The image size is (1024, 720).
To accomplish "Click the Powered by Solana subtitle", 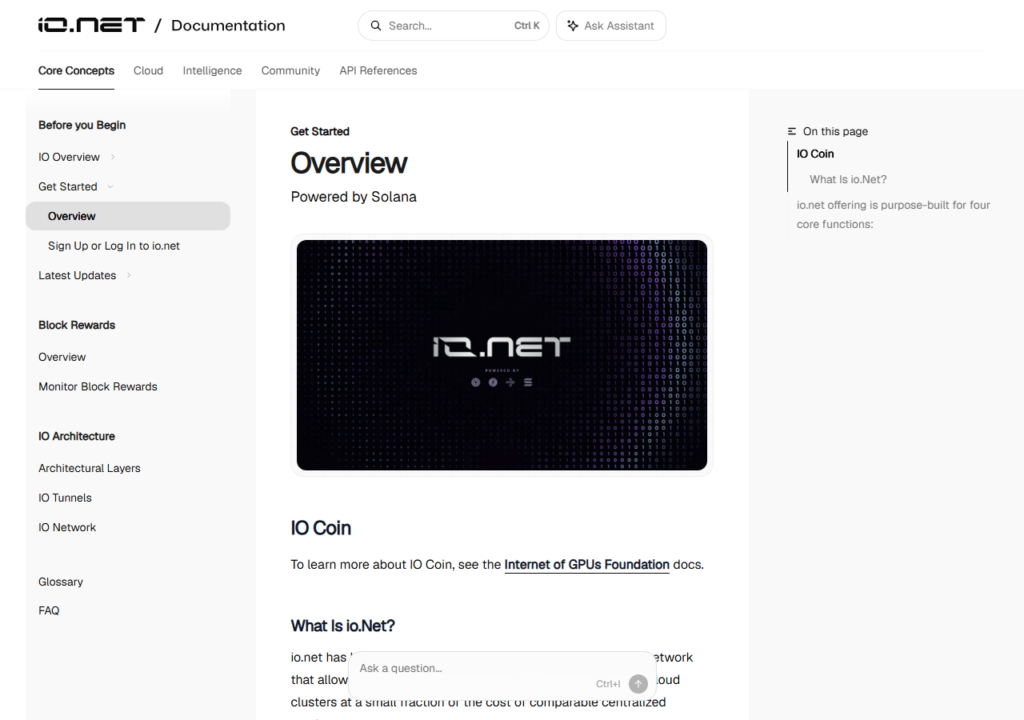I will pos(353,197).
